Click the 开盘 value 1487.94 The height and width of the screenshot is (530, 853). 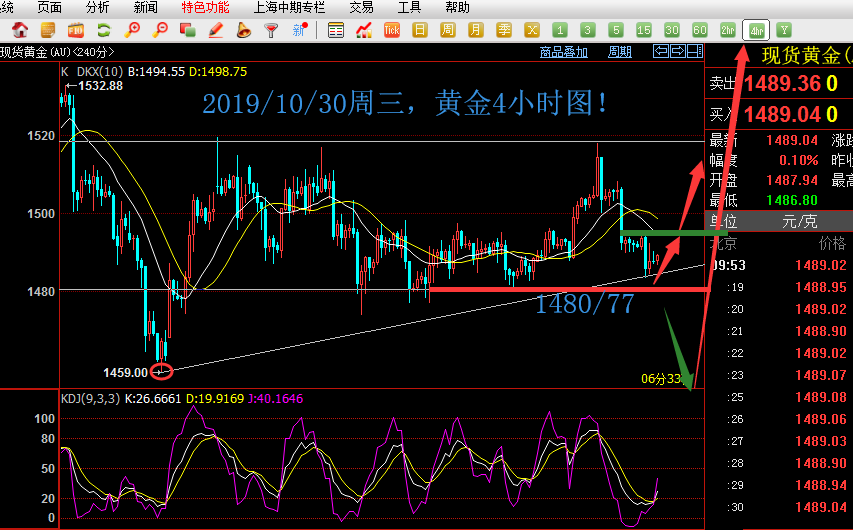792,180
